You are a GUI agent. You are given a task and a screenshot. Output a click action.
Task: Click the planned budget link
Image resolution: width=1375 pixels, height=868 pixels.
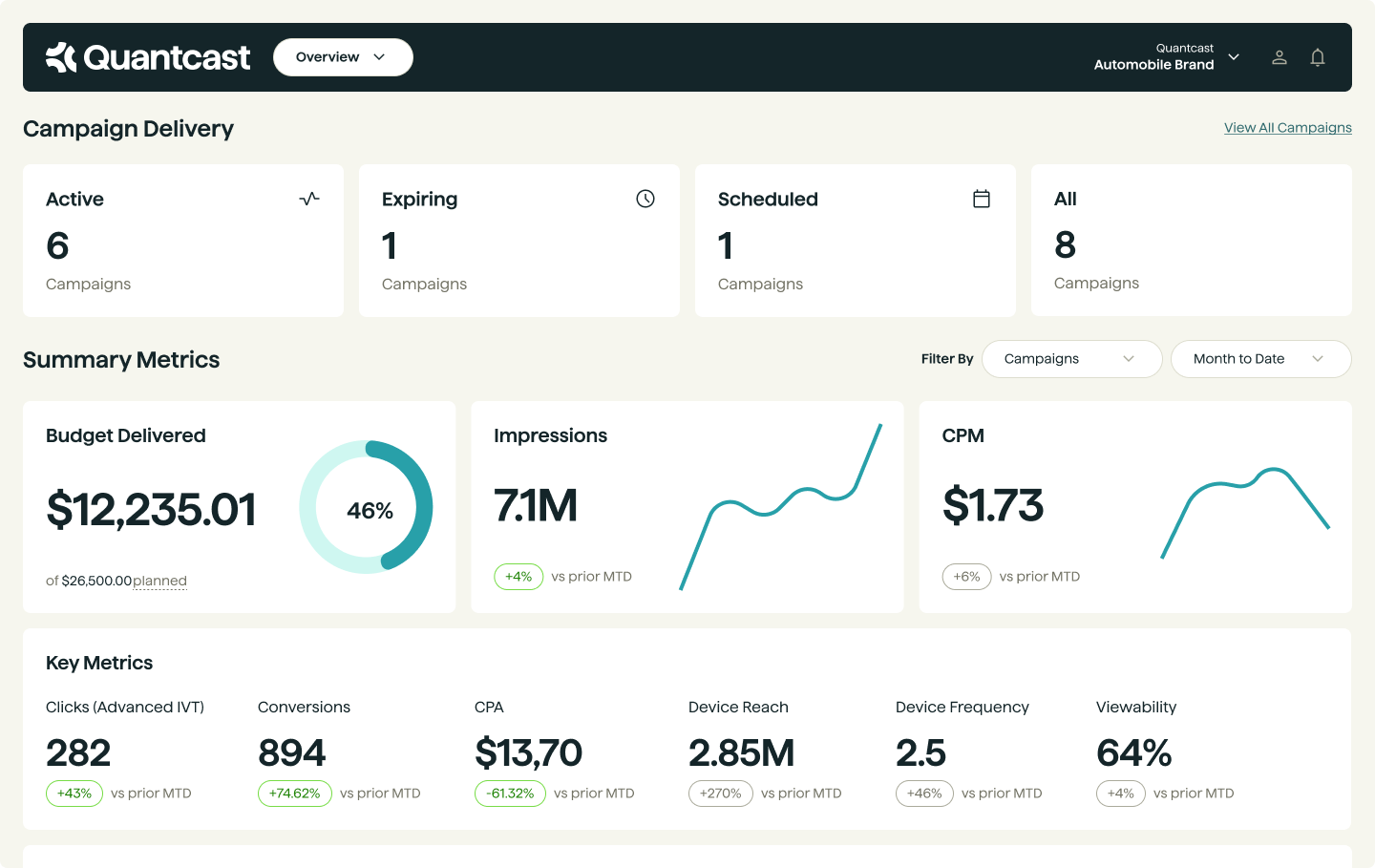click(x=159, y=580)
